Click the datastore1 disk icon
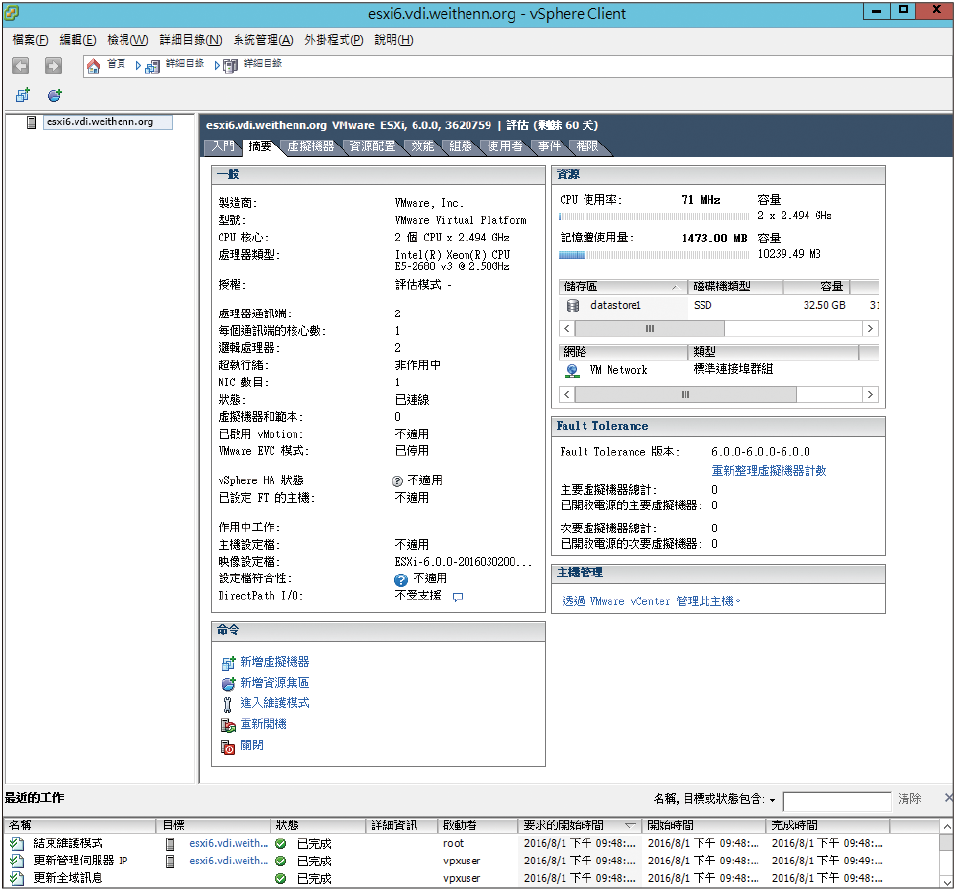 (572, 306)
